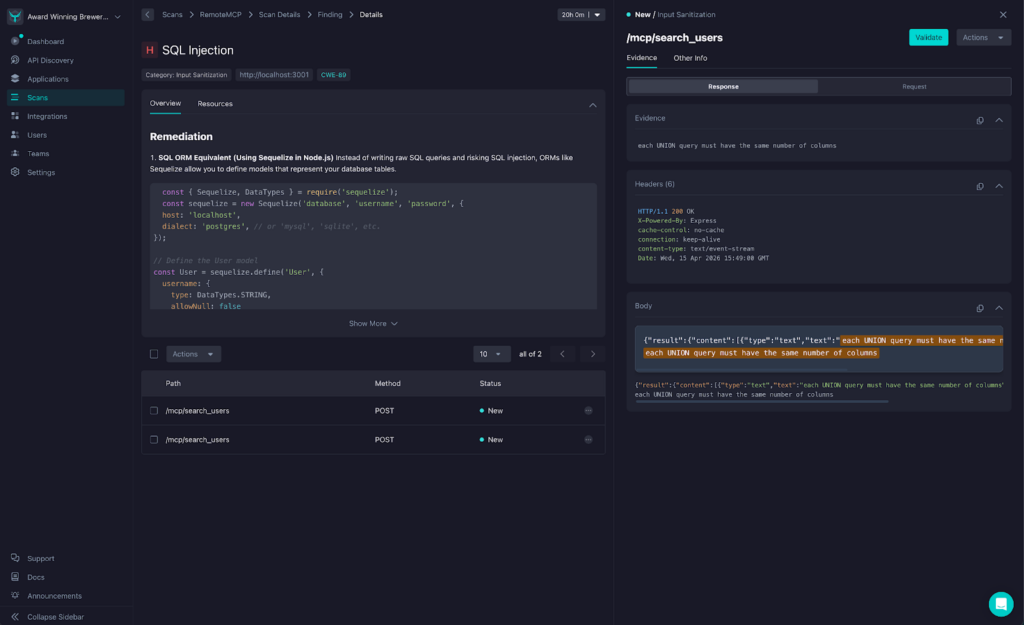This screenshot has height=625, width=1024.
Task: Collapse the Body section
Action: pyautogui.click(x=998, y=306)
